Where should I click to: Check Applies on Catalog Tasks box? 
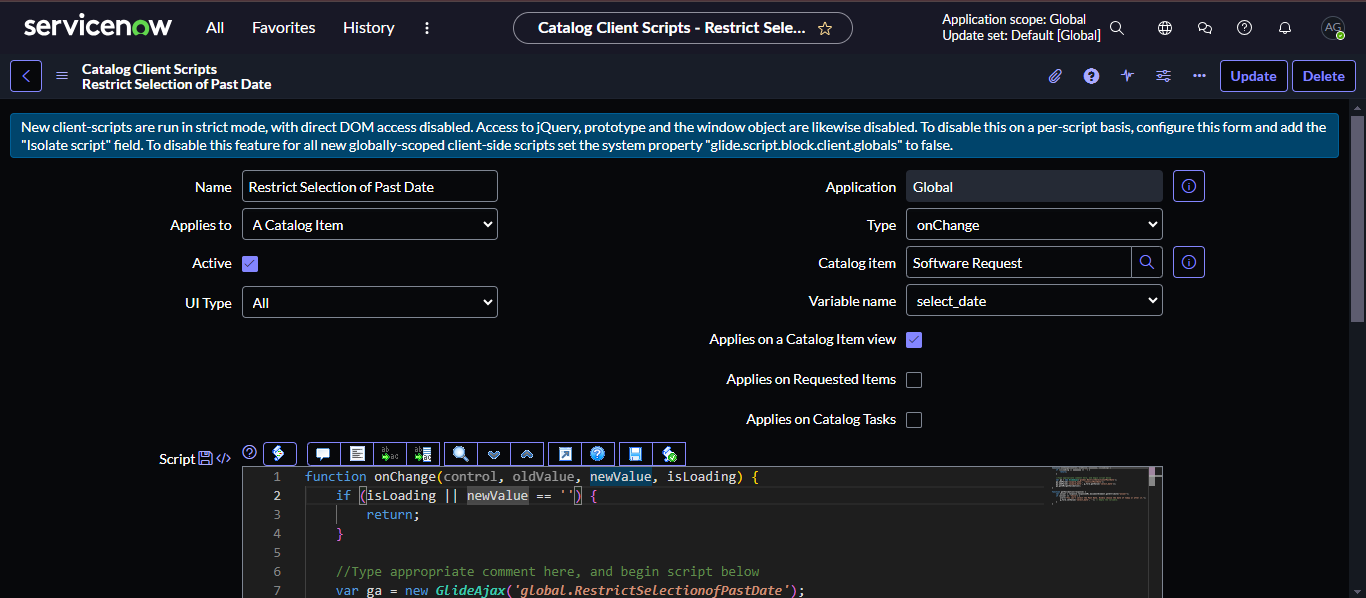point(914,420)
